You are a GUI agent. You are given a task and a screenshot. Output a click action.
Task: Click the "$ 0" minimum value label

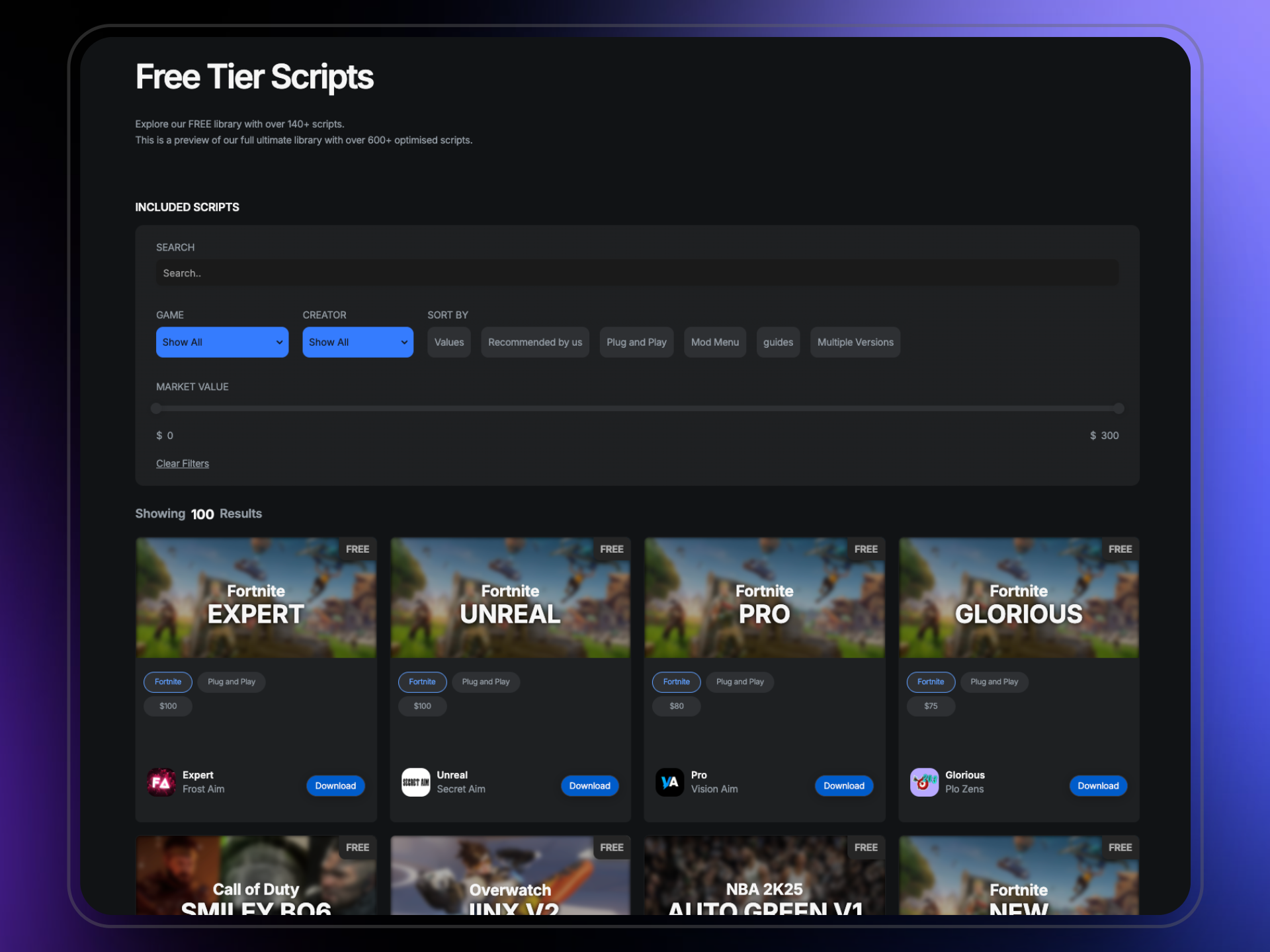point(165,436)
